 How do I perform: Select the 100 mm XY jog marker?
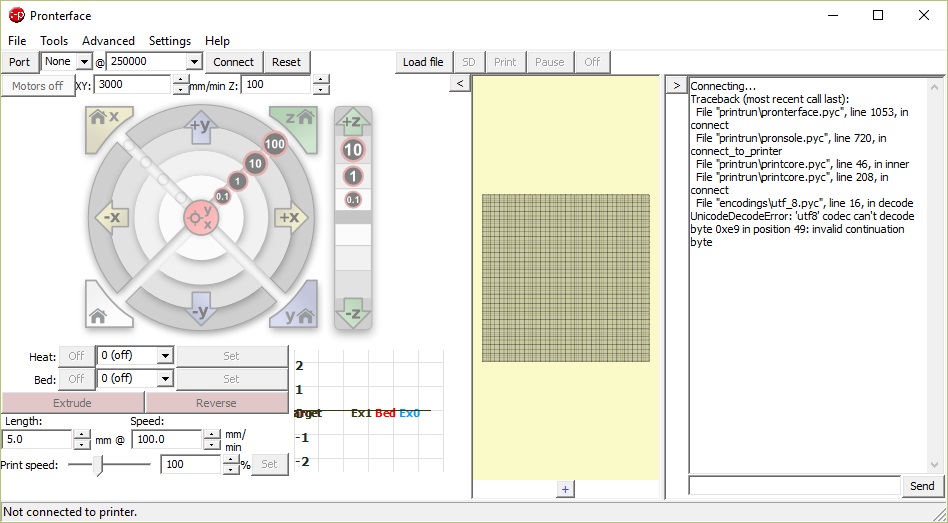tap(274, 144)
